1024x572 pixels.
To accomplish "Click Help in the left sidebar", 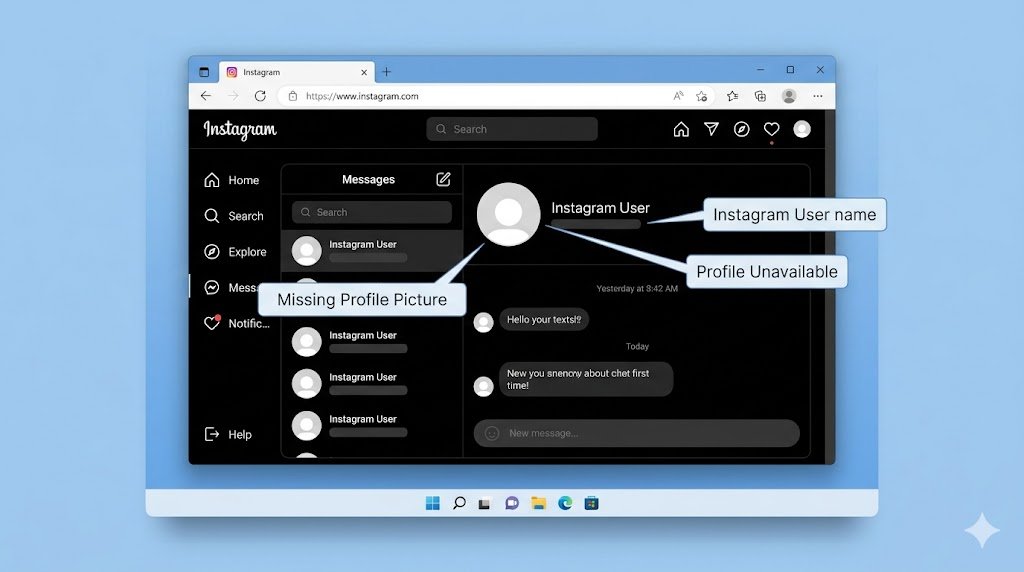I will 228,434.
